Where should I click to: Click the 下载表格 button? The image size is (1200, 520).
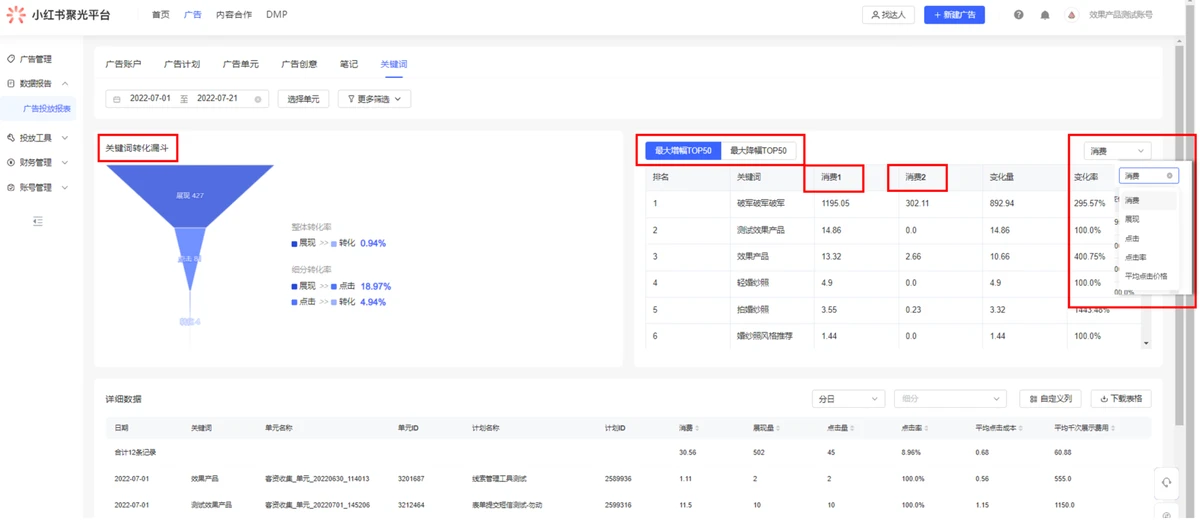pyautogui.click(x=1121, y=399)
